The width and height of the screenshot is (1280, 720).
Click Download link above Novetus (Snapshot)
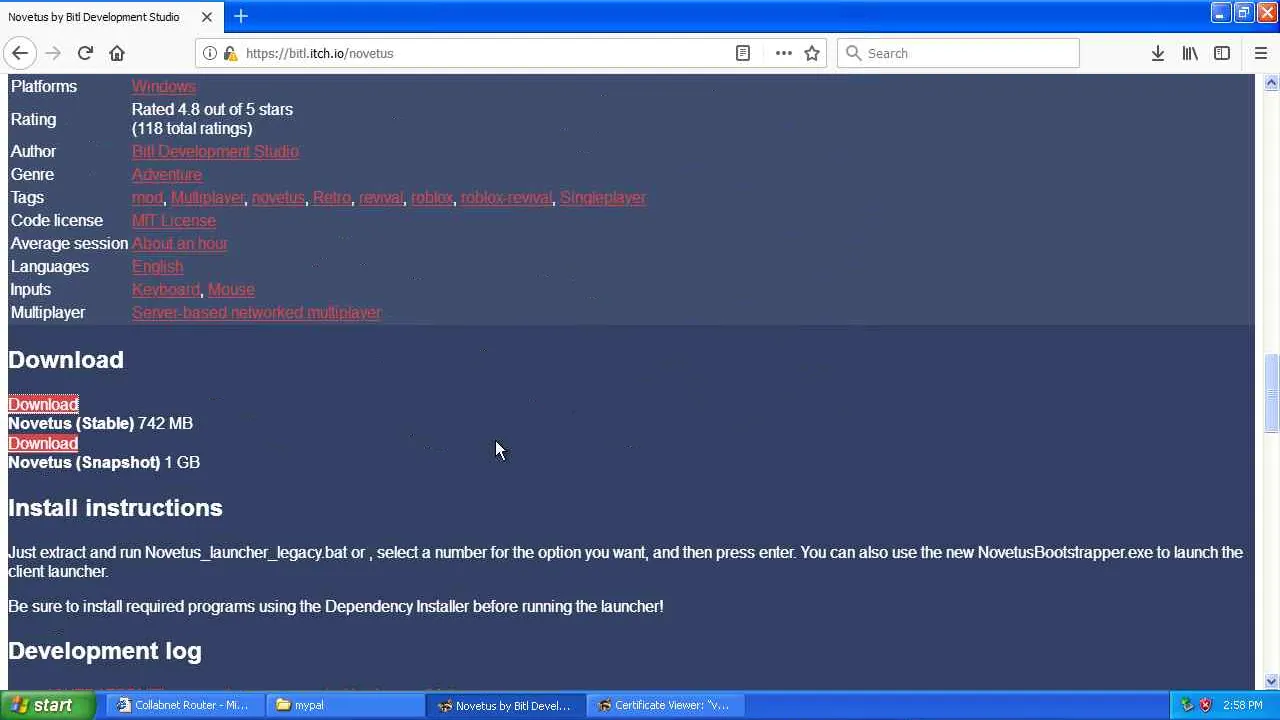coord(43,443)
